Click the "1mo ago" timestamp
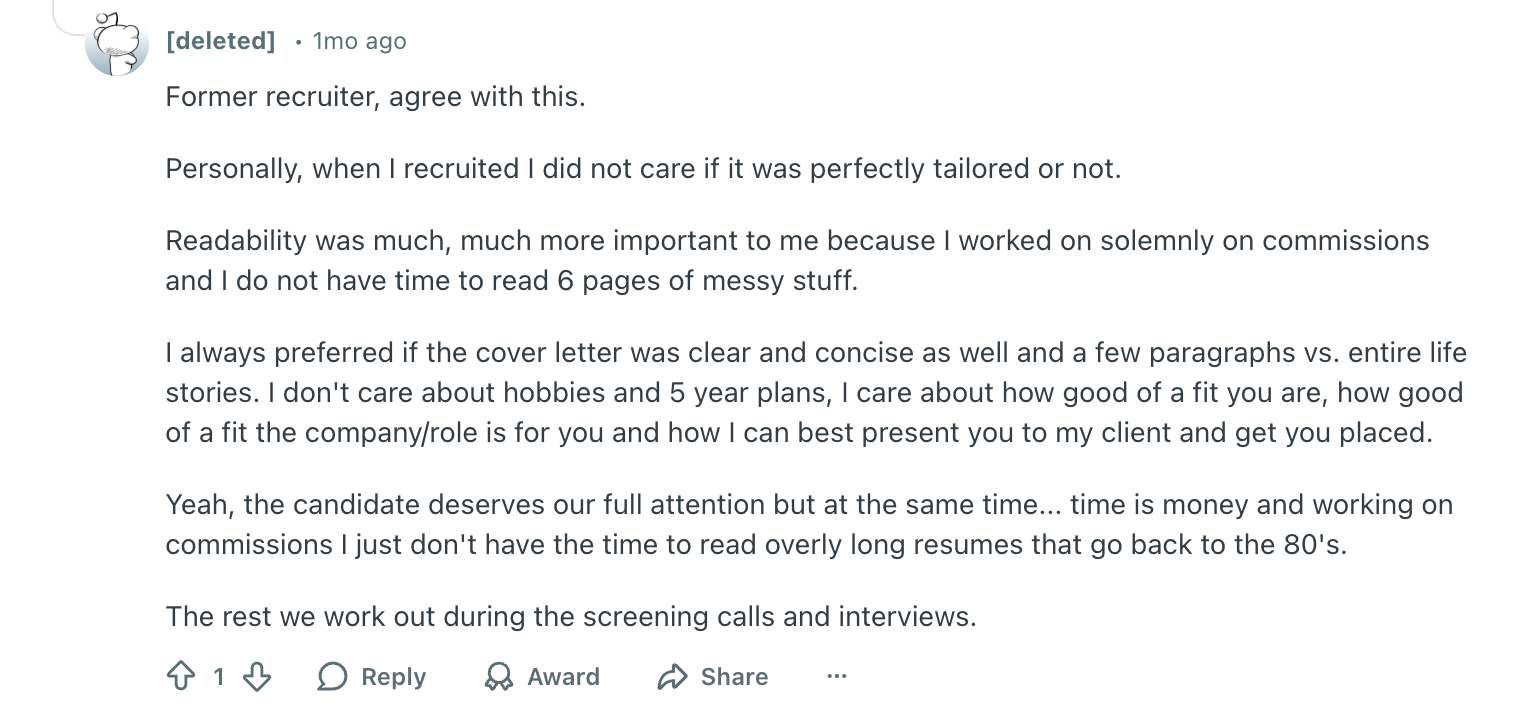1514x724 pixels. click(358, 41)
